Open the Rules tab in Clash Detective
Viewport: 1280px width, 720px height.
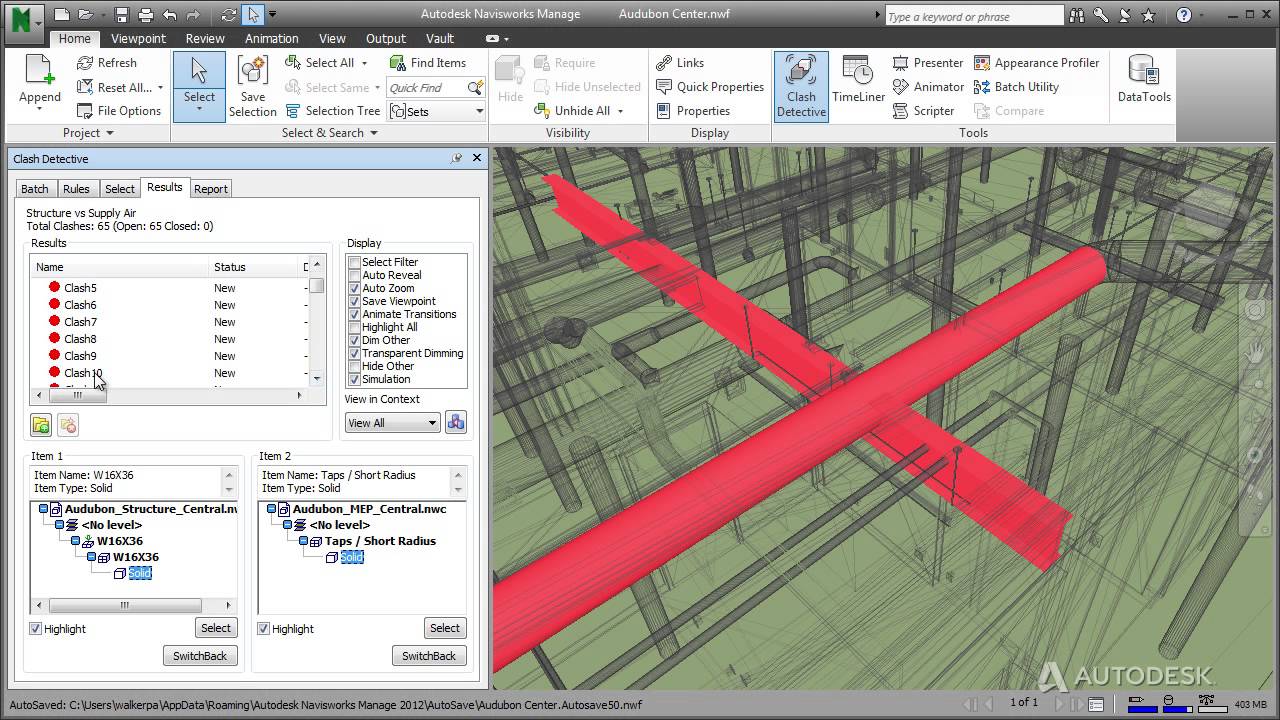[x=76, y=189]
